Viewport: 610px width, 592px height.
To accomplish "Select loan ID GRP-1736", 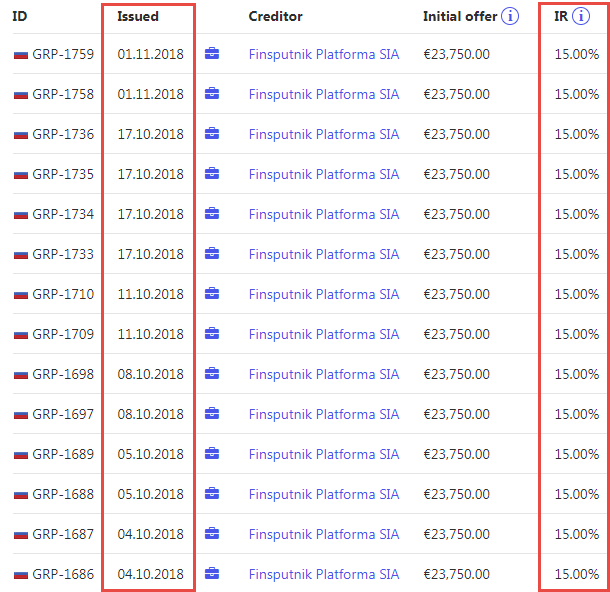I will pyautogui.click(x=63, y=134).
